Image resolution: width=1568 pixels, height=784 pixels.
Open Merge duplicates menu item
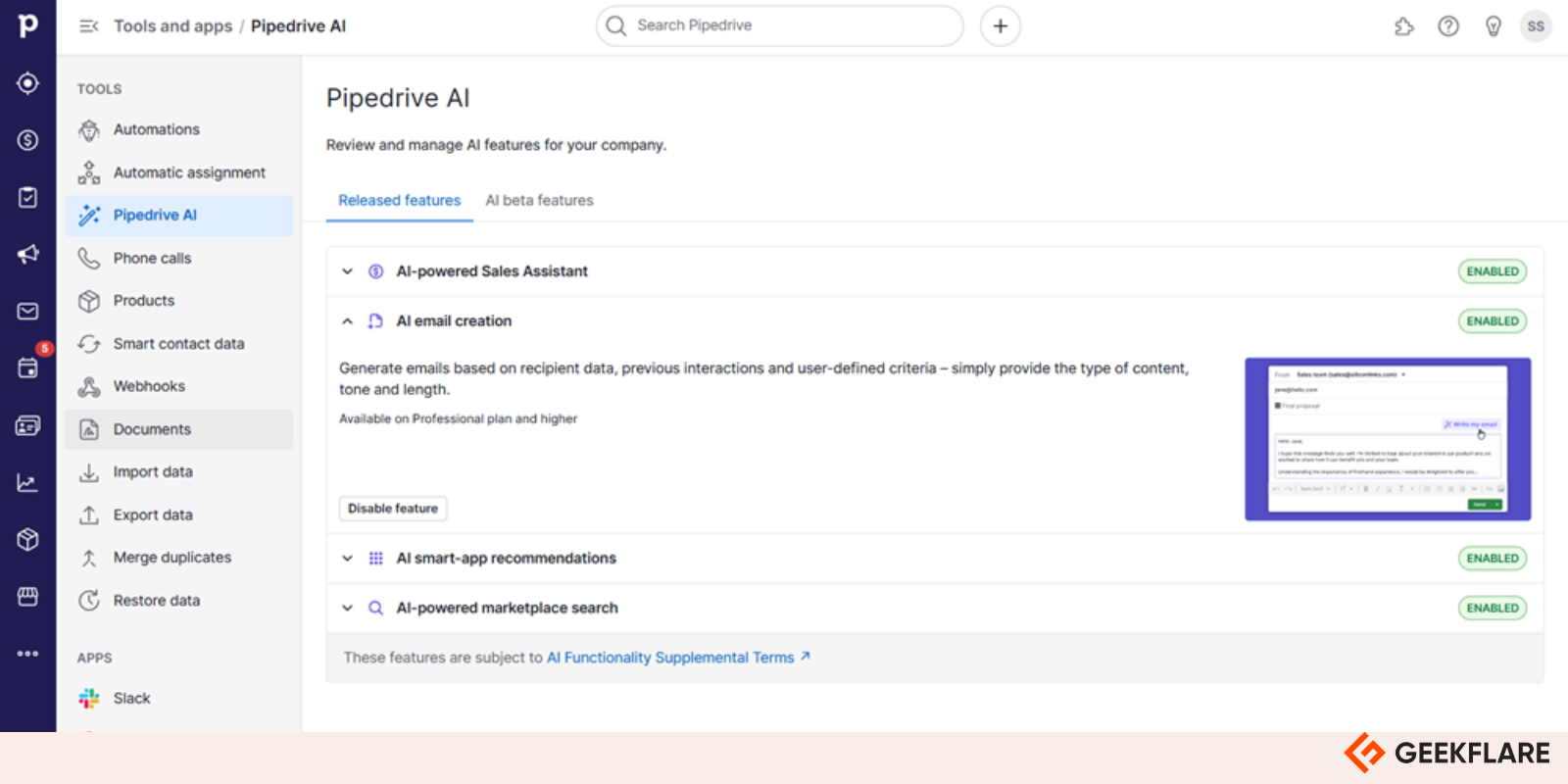click(x=179, y=558)
